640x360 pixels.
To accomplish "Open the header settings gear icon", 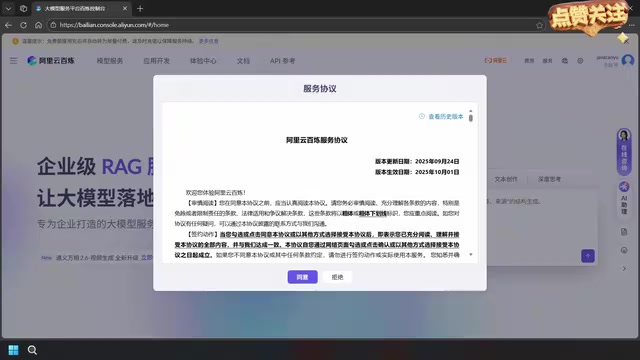I will (580, 60).
